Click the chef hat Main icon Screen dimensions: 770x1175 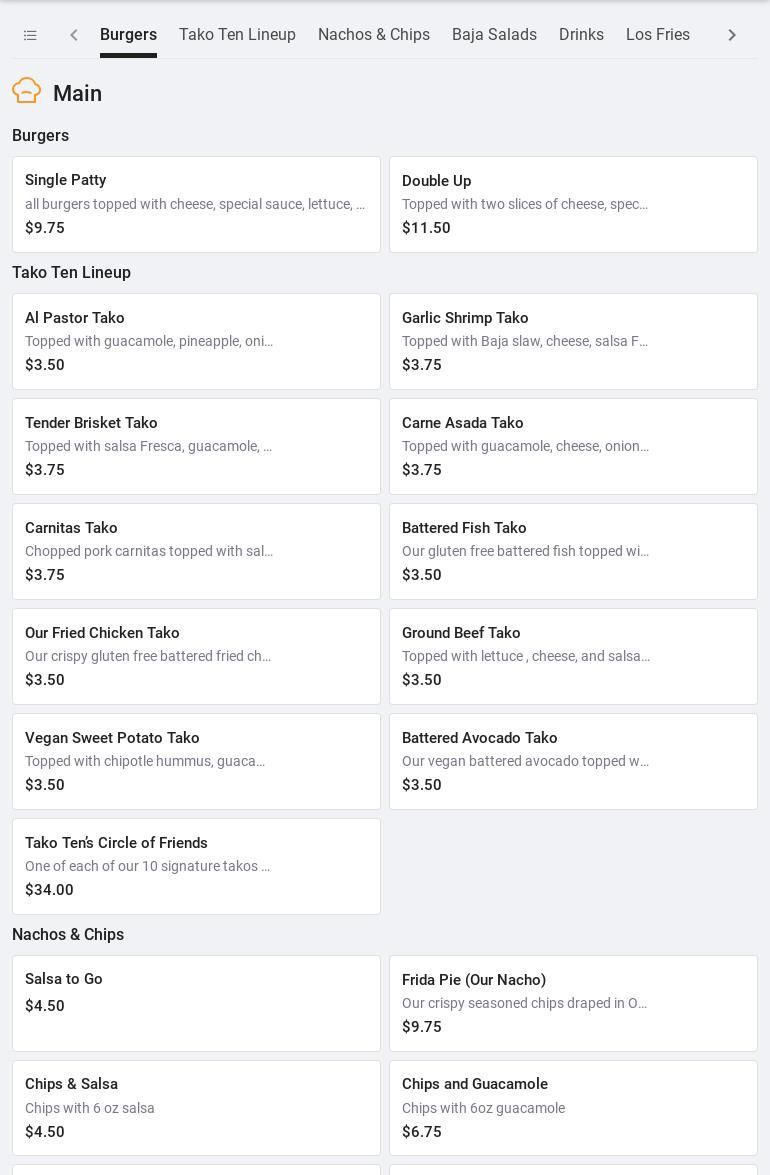pos(27,91)
